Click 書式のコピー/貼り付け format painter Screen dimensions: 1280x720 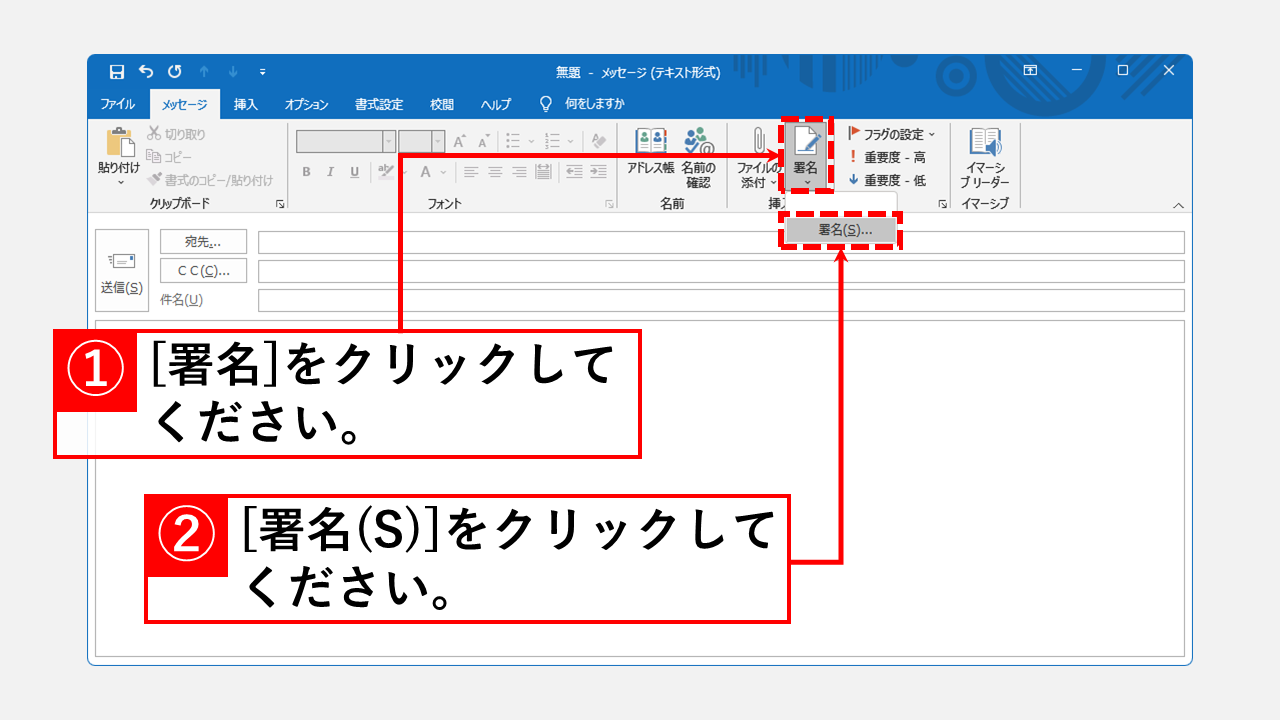point(210,180)
